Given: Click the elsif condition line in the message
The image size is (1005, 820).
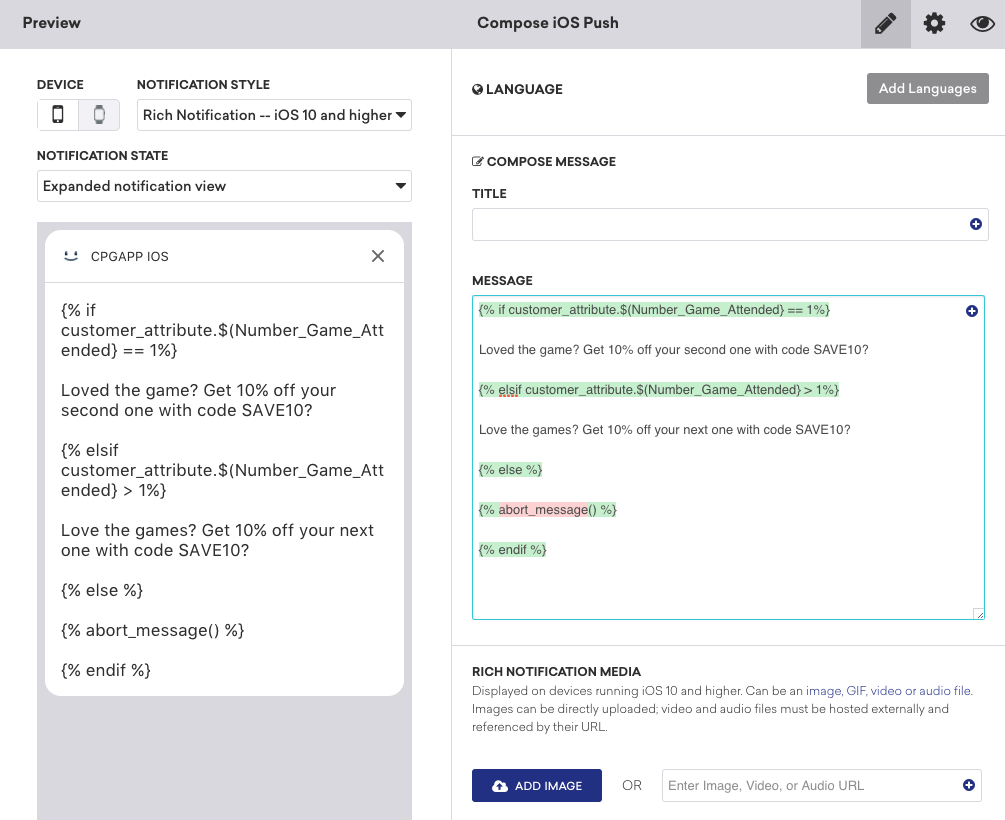Looking at the screenshot, I should 659,390.
